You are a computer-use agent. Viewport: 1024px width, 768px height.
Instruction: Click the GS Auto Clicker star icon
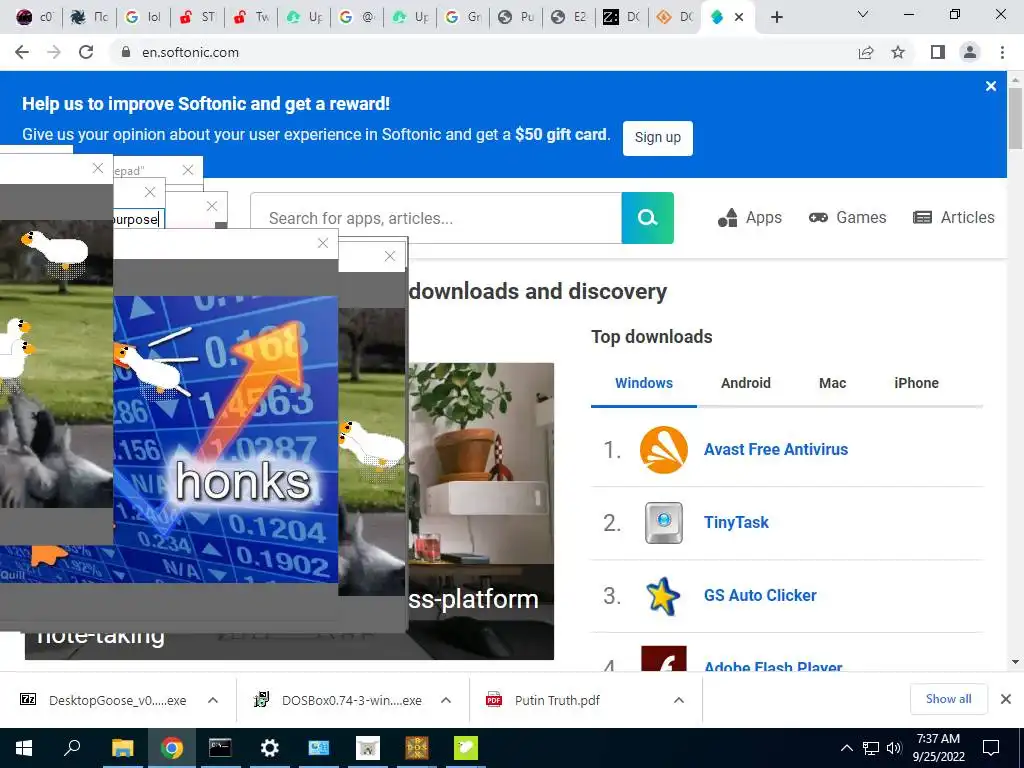coord(663,596)
